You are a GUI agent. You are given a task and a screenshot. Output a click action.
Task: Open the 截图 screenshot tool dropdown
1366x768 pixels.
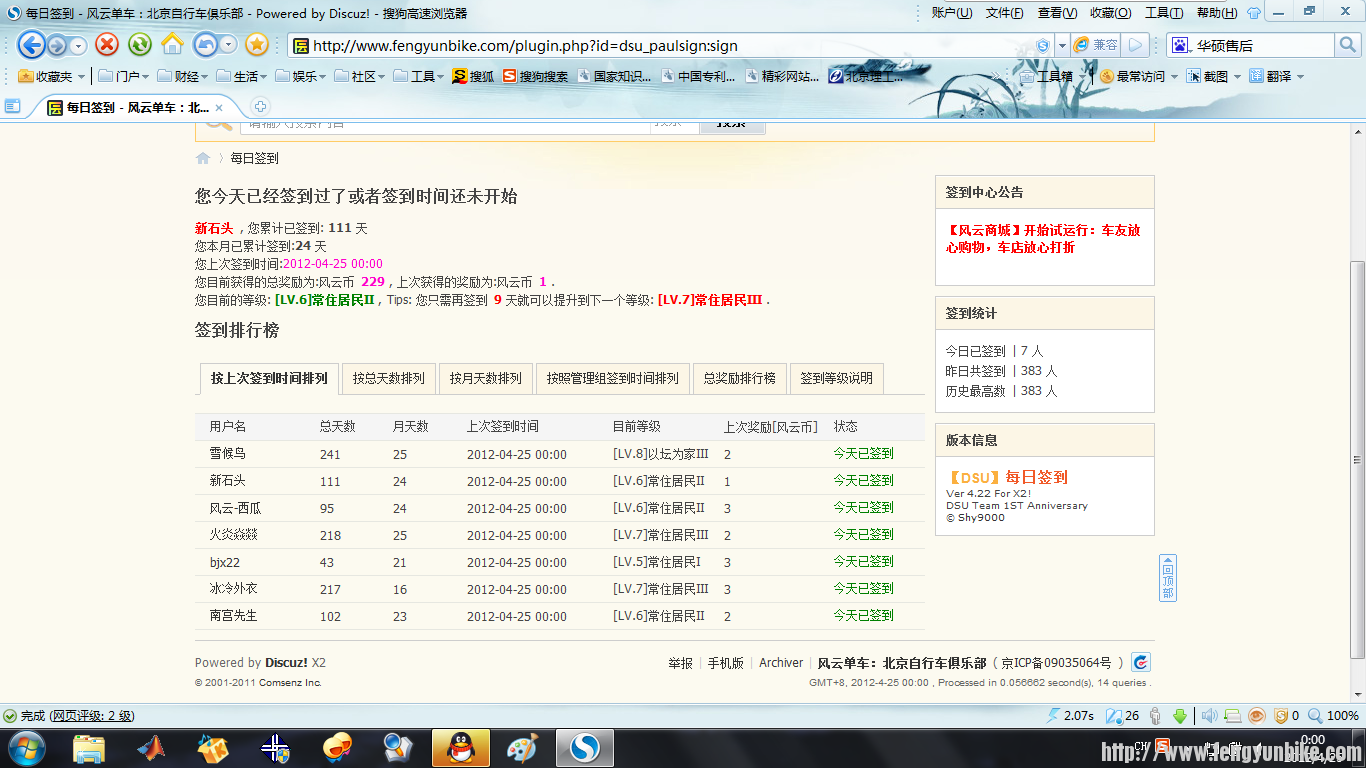1214,76
